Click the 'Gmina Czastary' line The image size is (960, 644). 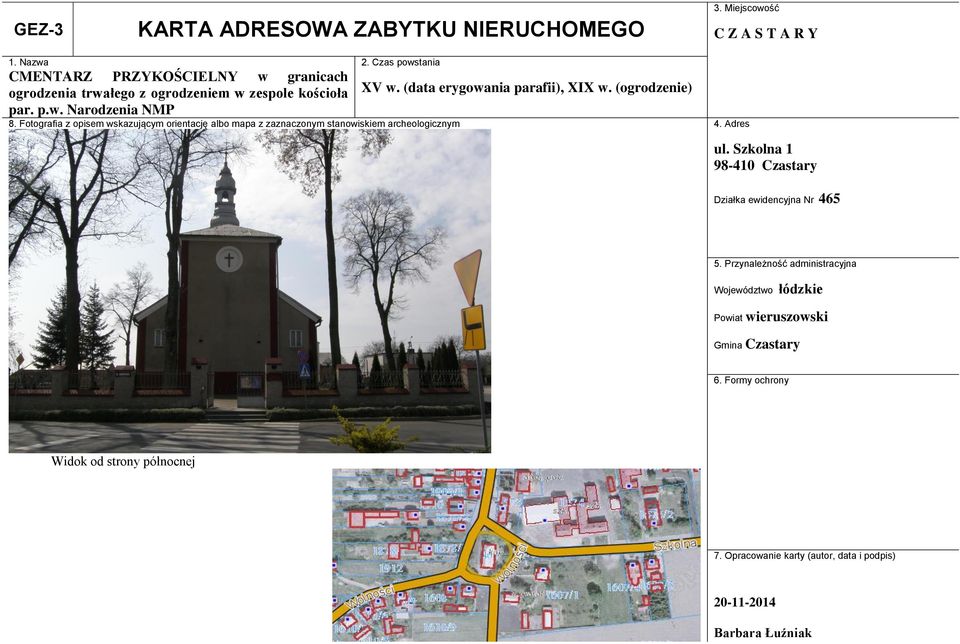click(x=757, y=344)
